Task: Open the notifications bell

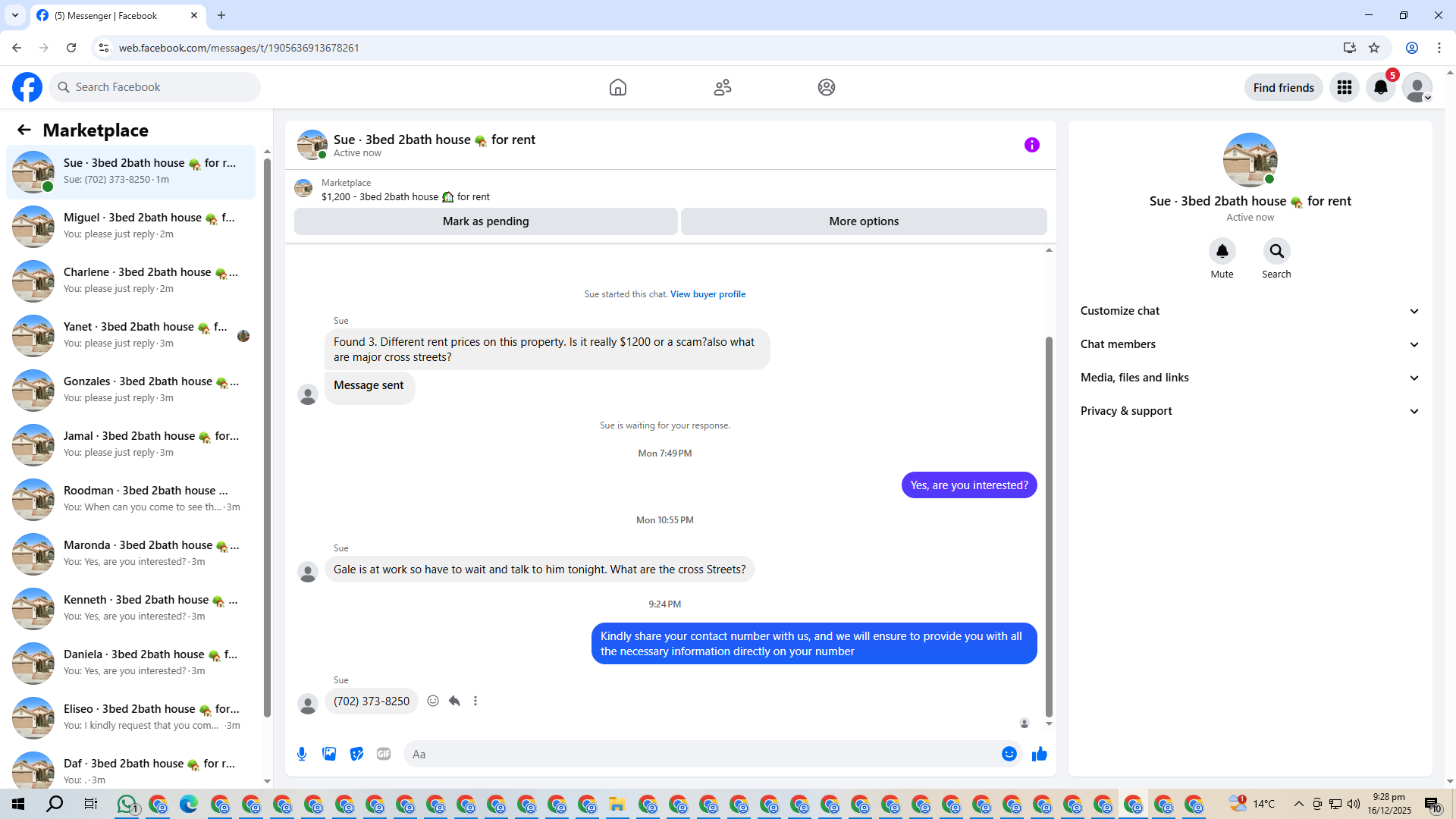Action: 1381,87
